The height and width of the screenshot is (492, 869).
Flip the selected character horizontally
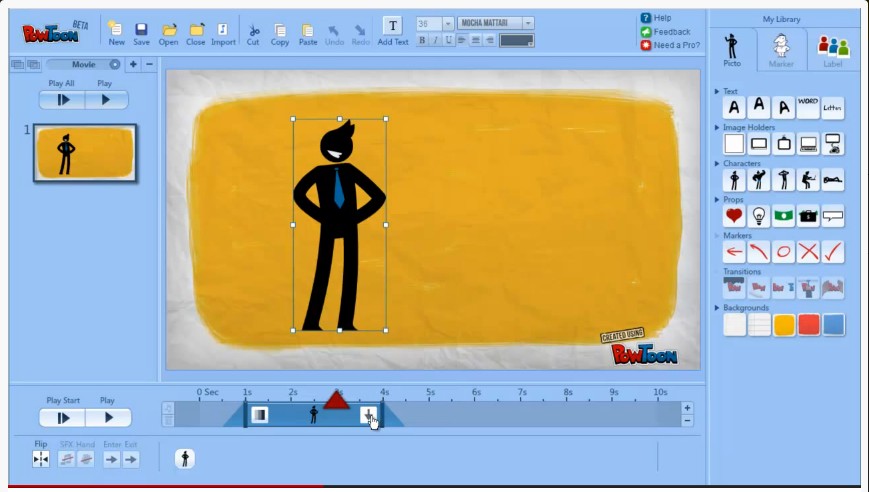pos(41,459)
